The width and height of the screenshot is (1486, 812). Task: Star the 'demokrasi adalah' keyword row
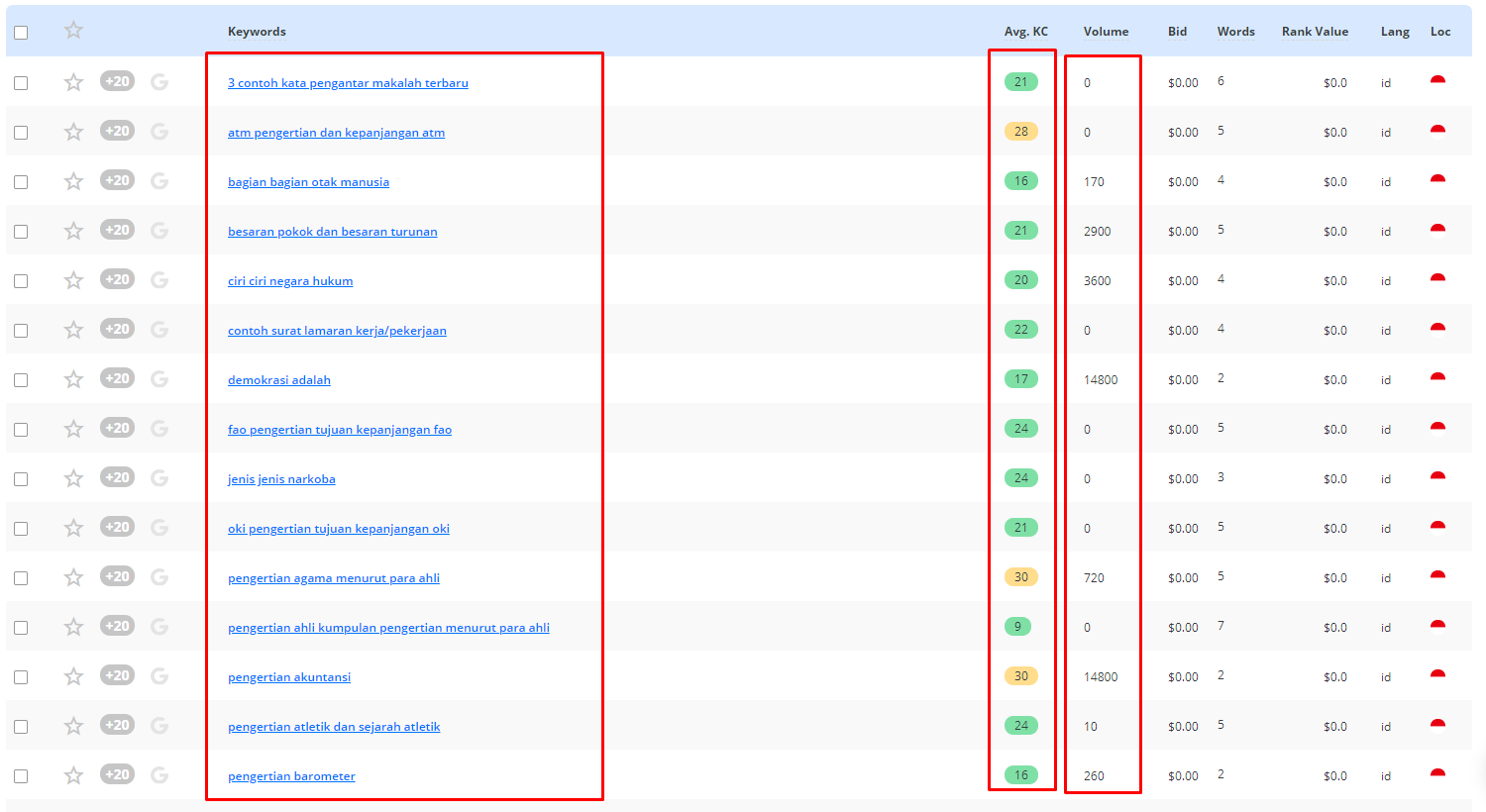pos(73,379)
